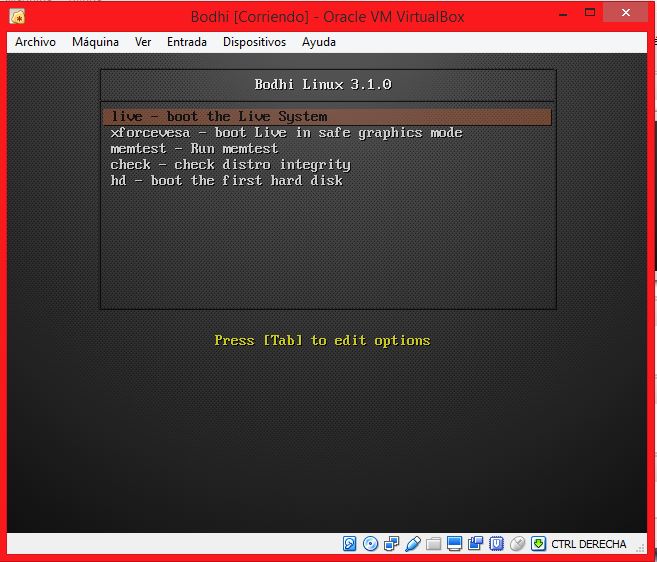Open the Ayuda menu
The image size is (657, 562).
(319, 42)
